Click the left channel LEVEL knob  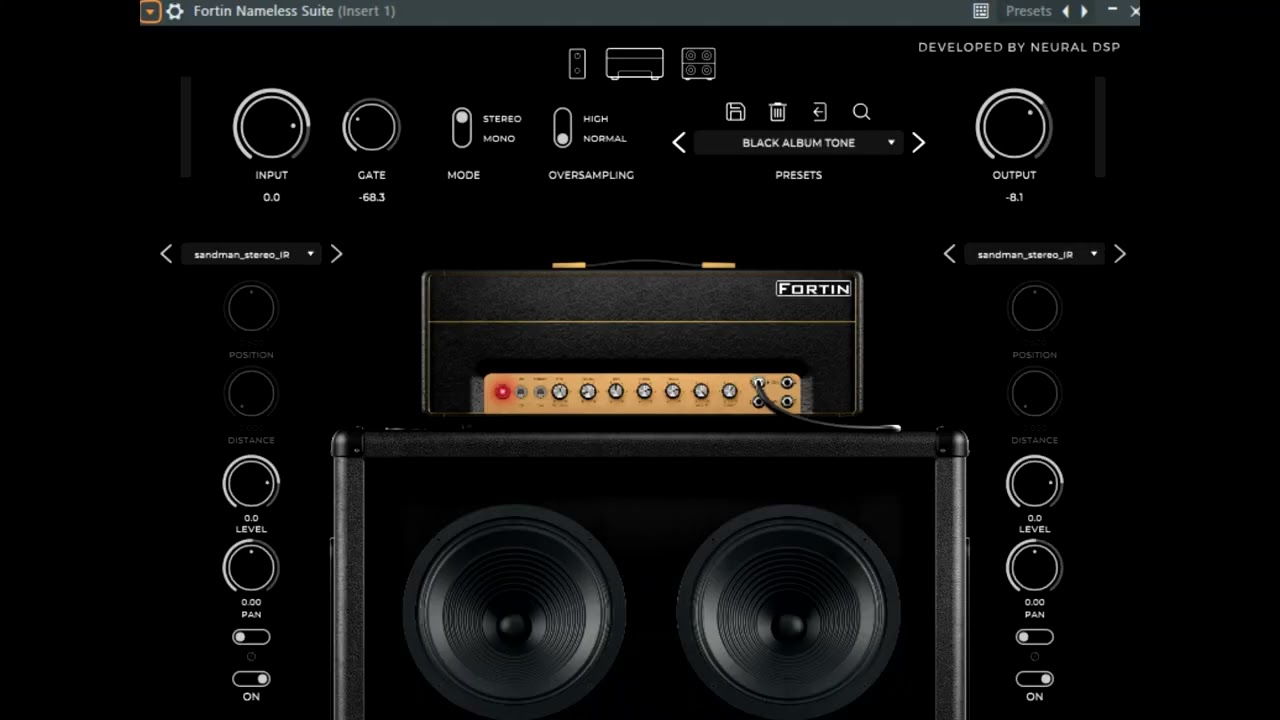coord(251,484)
